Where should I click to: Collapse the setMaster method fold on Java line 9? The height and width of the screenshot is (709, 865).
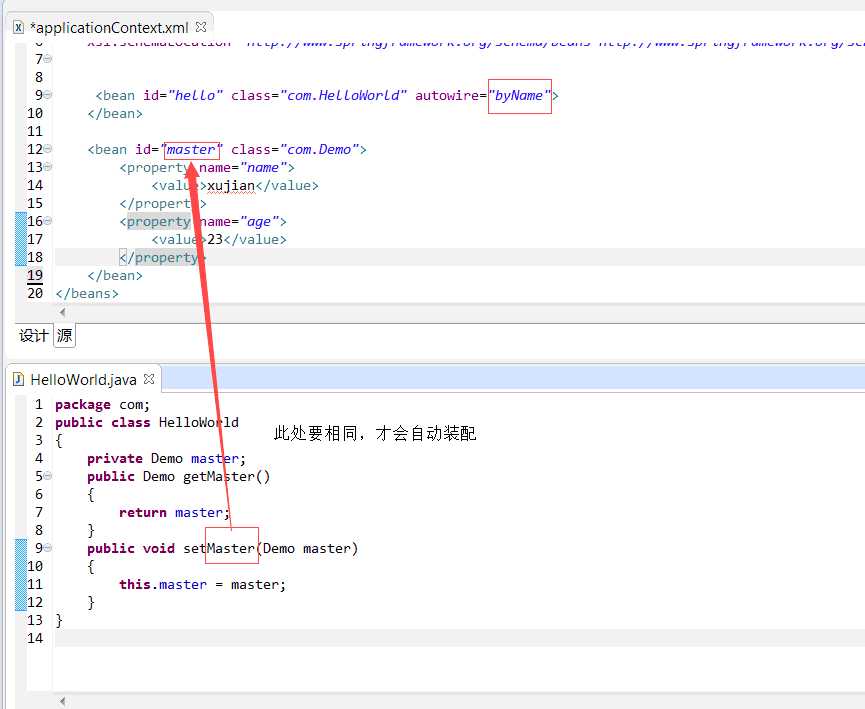pos(48,548)
